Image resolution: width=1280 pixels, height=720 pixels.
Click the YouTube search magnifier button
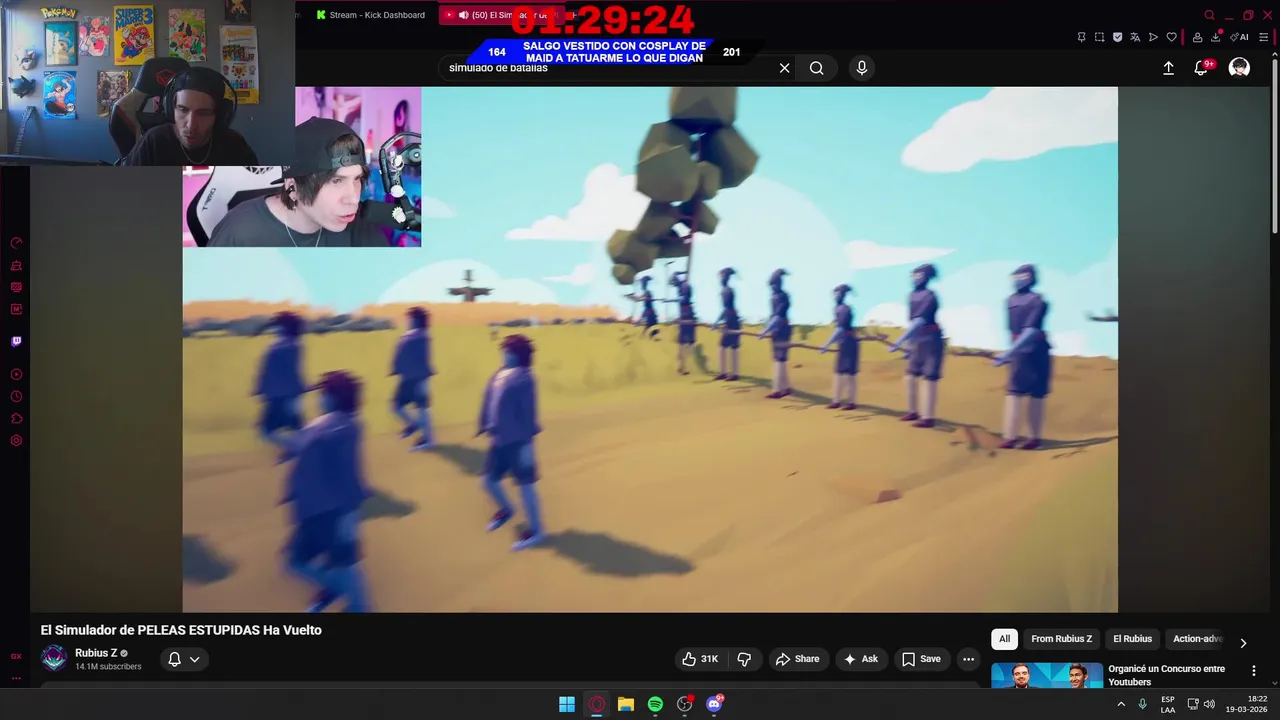(817, 68)
